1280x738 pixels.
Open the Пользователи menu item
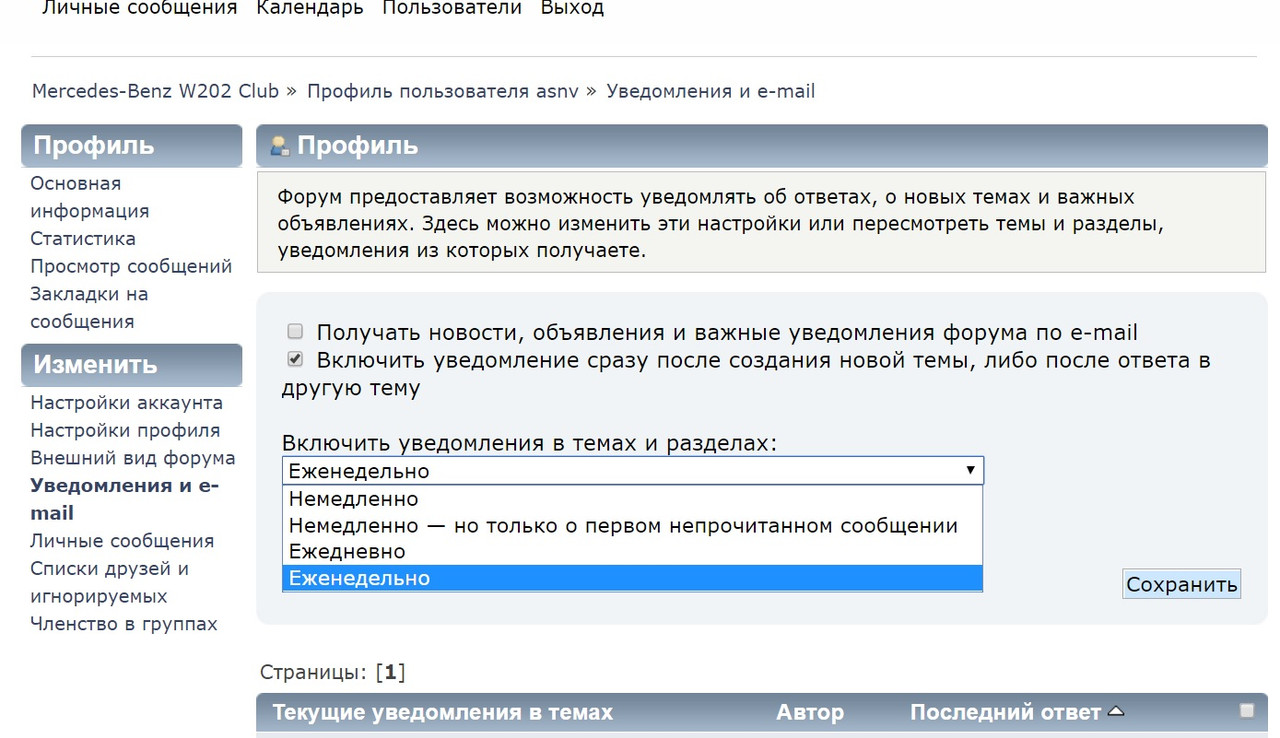coord(452,8)
